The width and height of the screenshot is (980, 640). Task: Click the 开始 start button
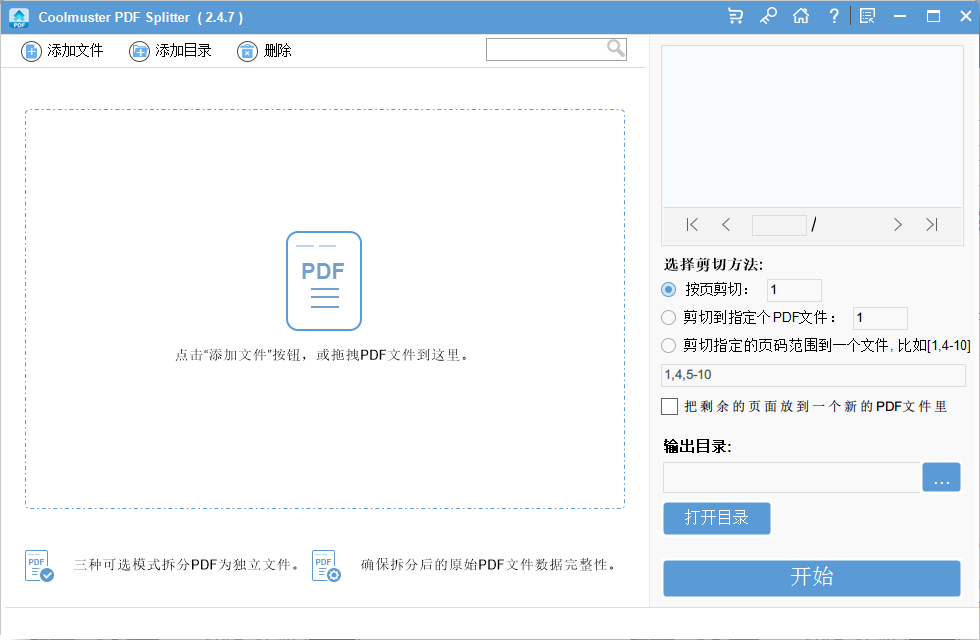pyautogui.click(x=811, y=578)
